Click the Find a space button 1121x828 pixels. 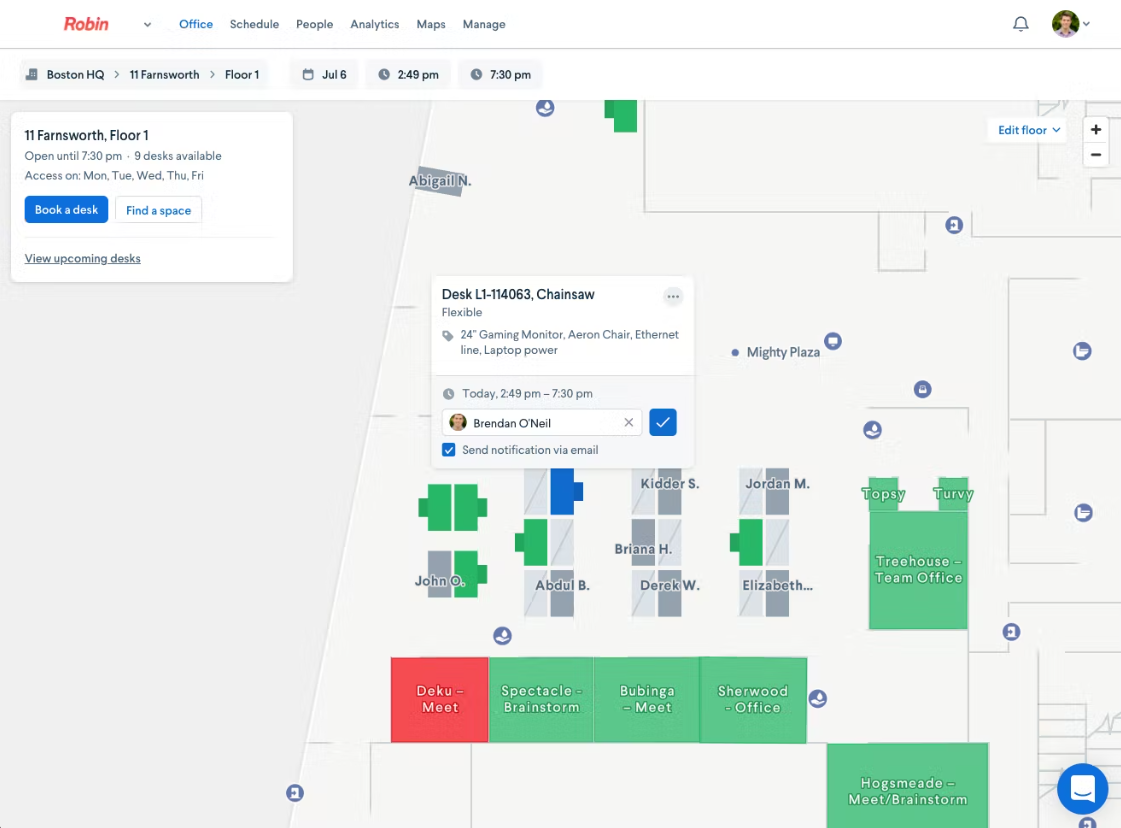tap(158, 210)
